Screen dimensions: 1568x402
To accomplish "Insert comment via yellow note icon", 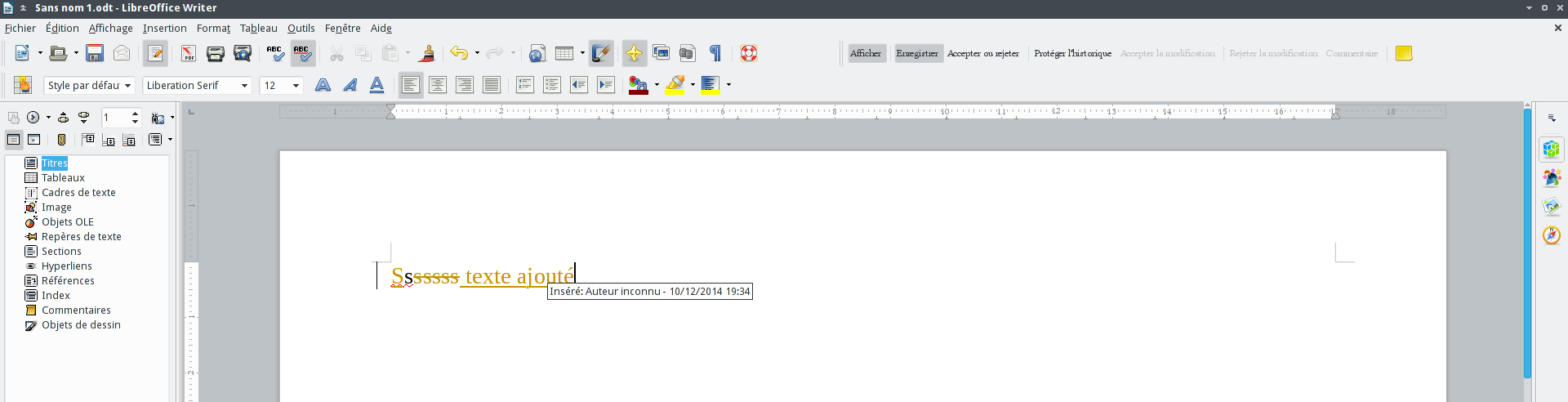I will click(1404, 53).
